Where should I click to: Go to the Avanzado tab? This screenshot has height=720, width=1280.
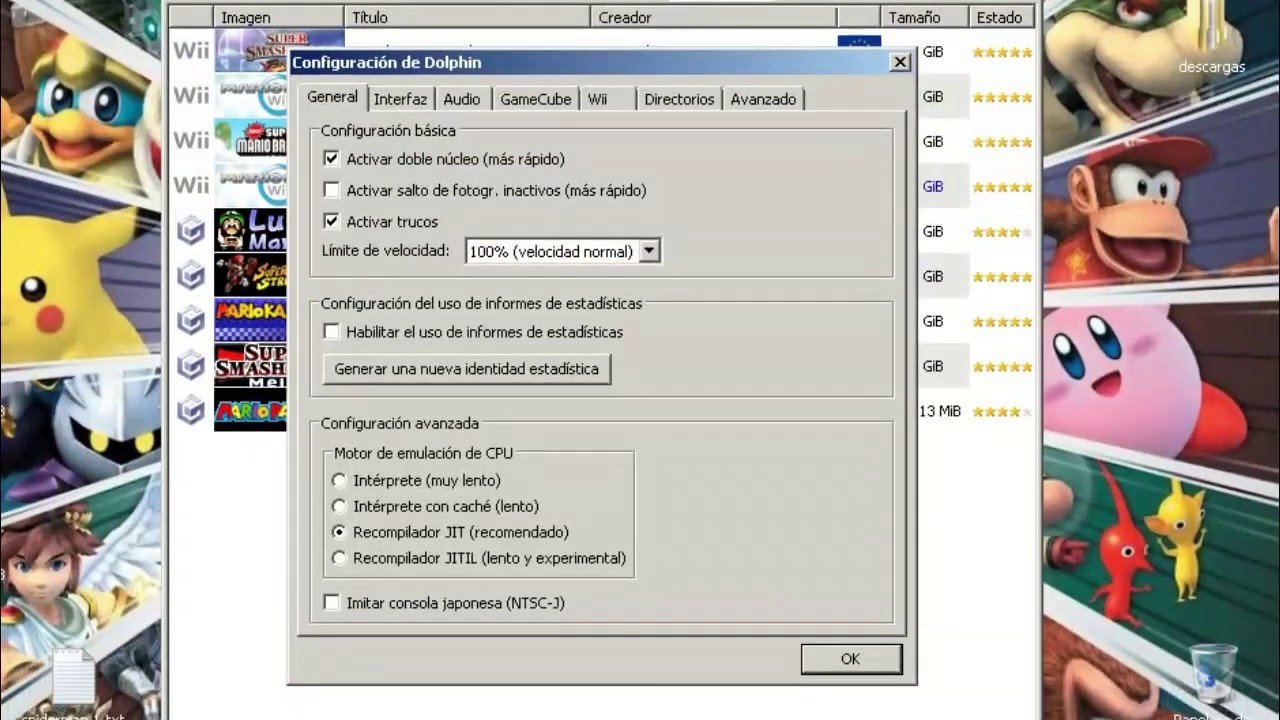763,99
